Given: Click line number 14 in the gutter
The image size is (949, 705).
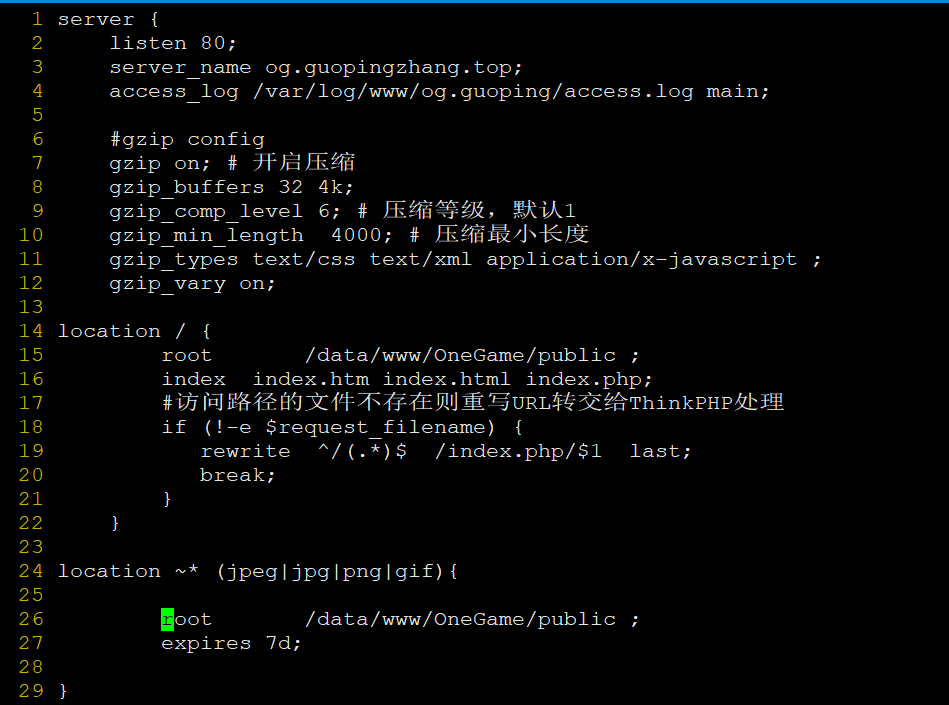Looking at the screenshot, I should (31, 331).
